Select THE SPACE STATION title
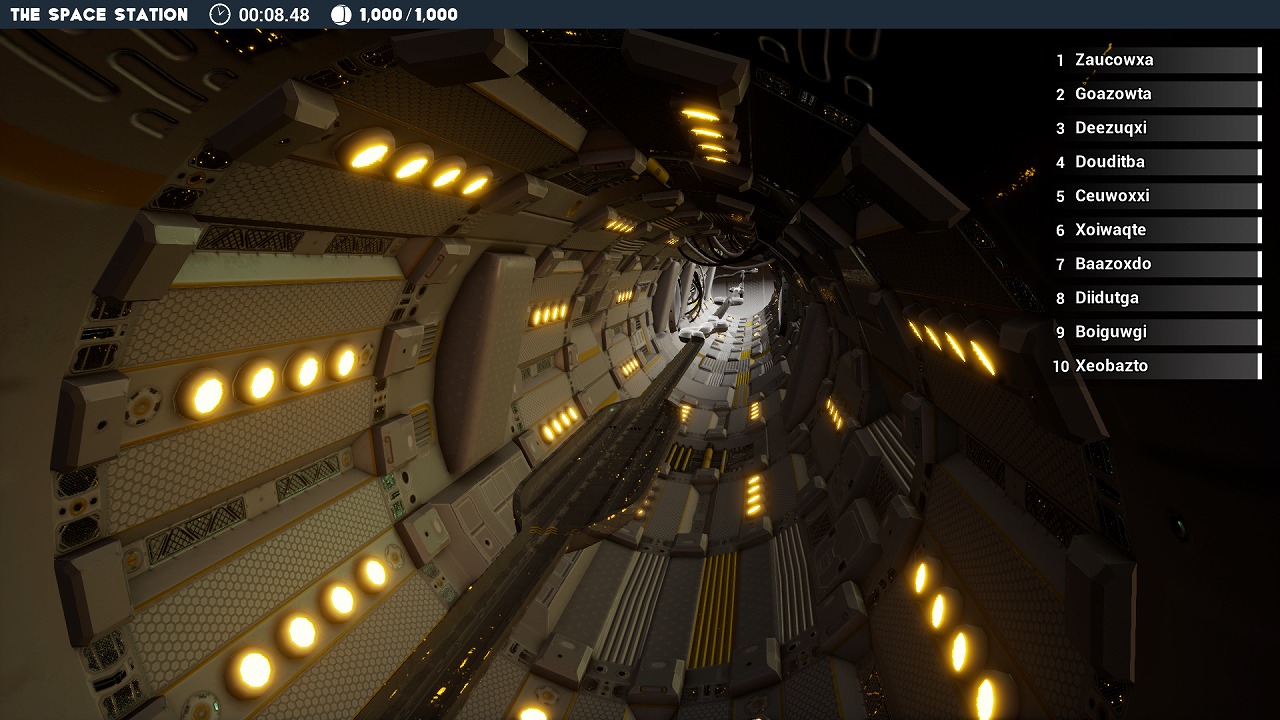 (99, 14)
